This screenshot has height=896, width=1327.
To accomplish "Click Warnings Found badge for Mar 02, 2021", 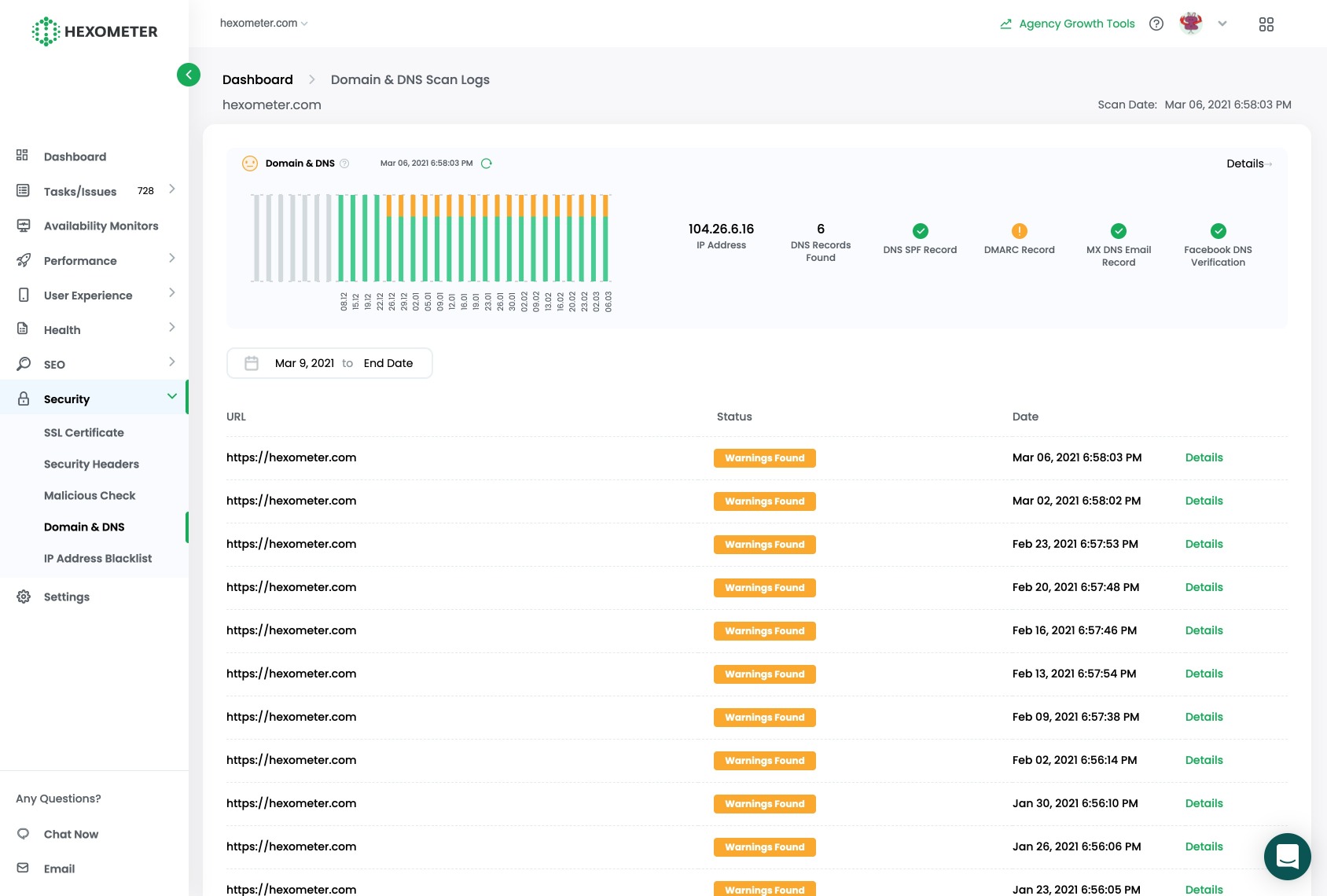I will (x=764, y=501).
